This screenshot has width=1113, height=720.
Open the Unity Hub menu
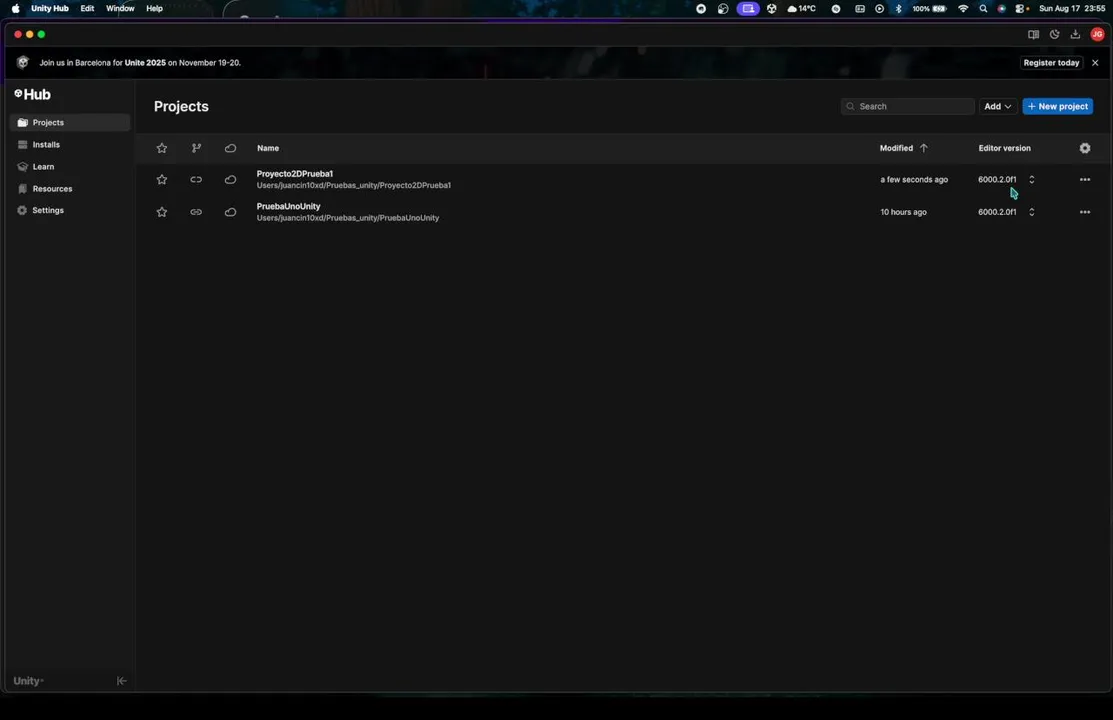click(50, 9)
